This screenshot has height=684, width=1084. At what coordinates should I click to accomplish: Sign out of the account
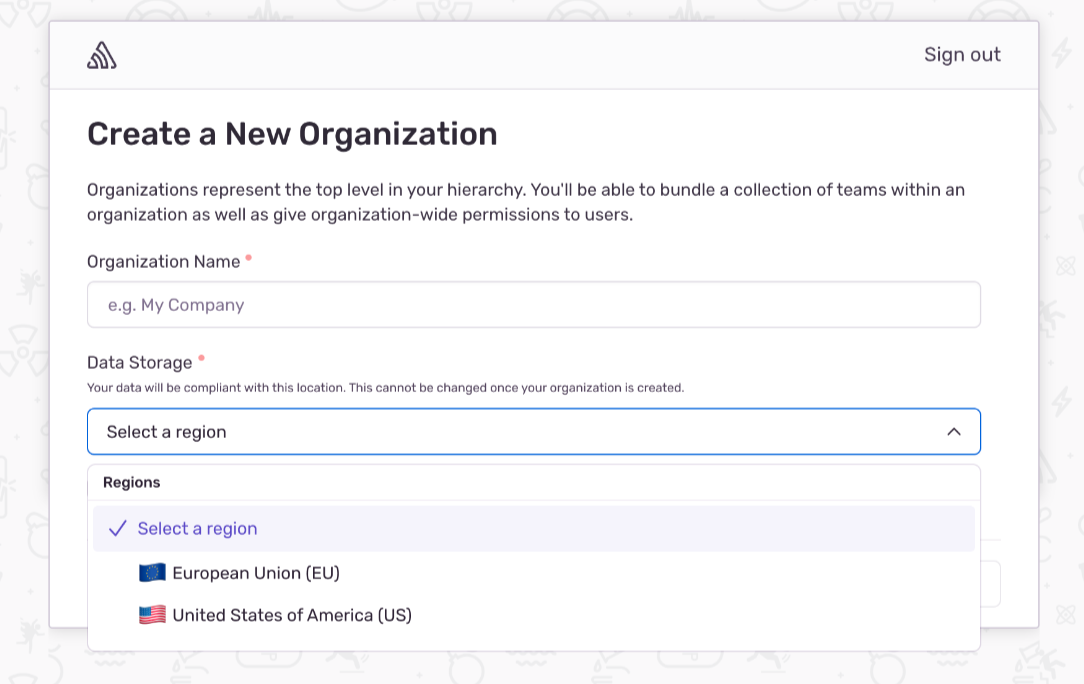(x=962, y=55)
